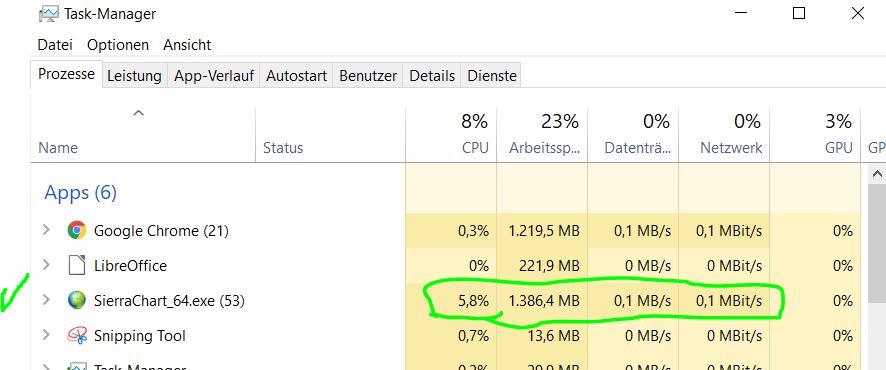
Task: Open the Datei menu
Action: tap(55, 45)
